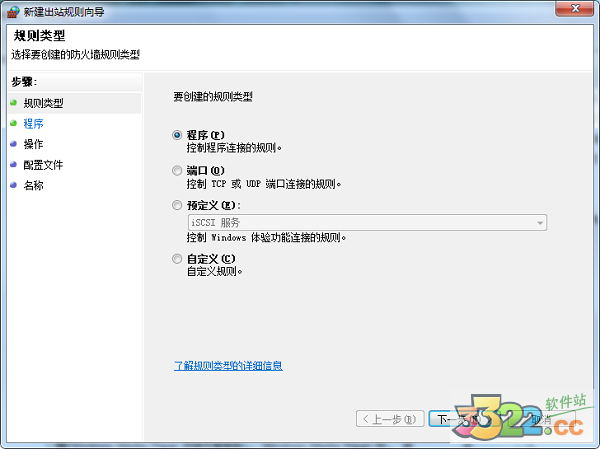This screenshot has width=600, height=449.
Task: Click the text 控制程序连接的规则。
Action: 234,148
